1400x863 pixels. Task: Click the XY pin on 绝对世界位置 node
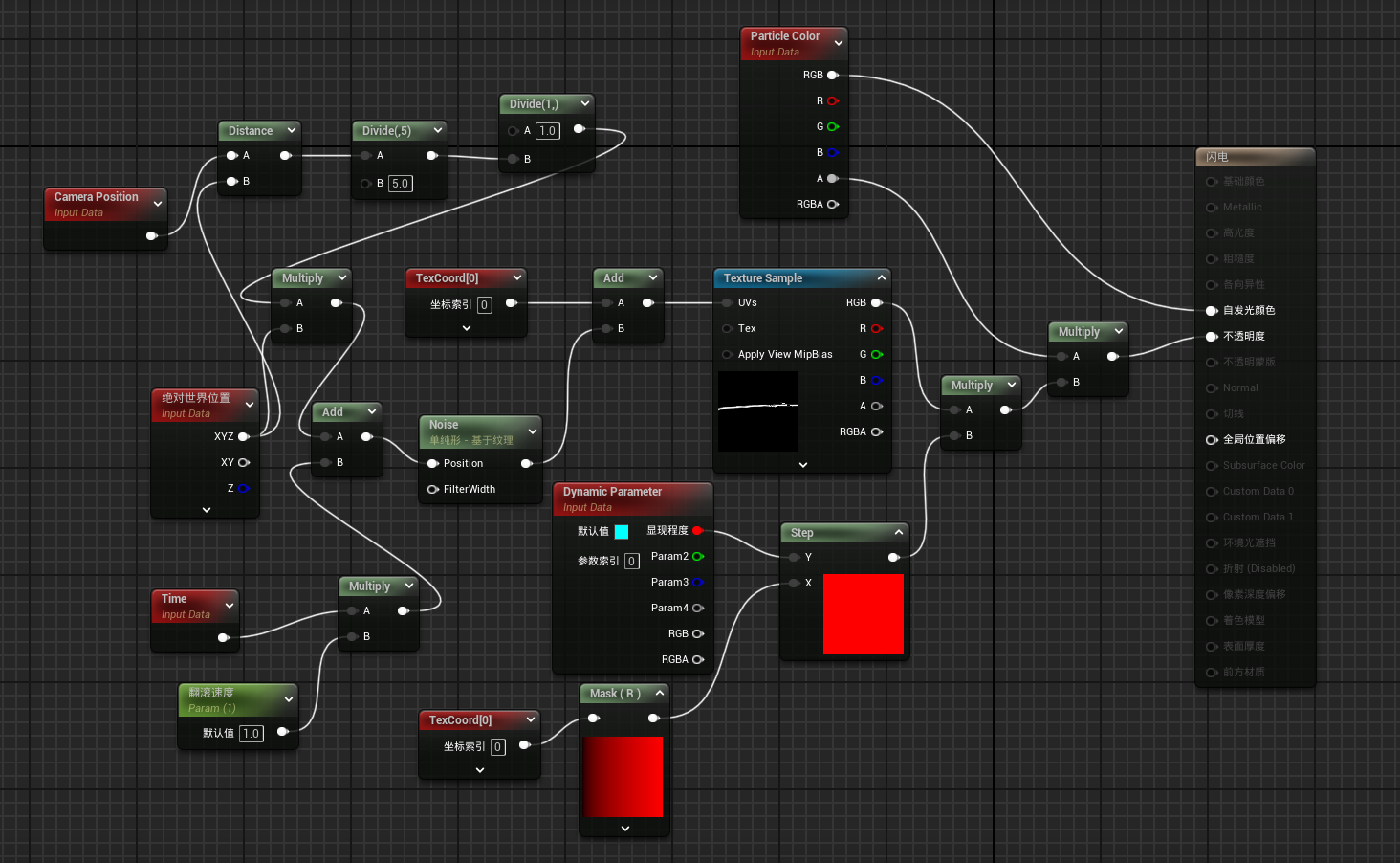[x=243, y=462]
